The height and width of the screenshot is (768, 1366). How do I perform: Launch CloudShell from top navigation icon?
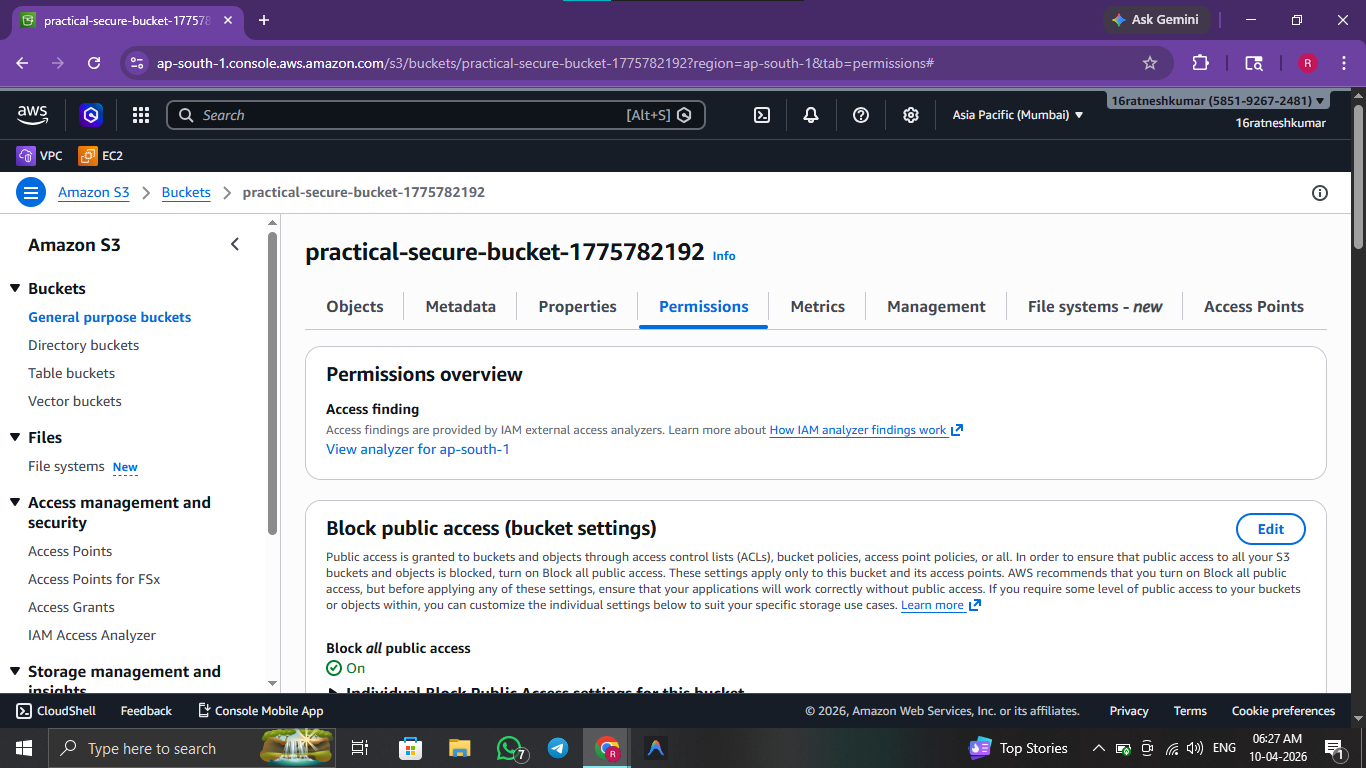coord(761,115)
